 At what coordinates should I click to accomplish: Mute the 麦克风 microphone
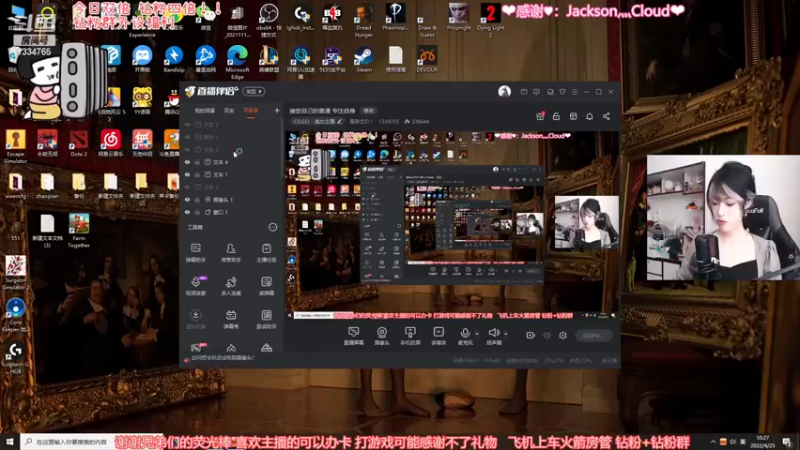(x=465, y=336)
